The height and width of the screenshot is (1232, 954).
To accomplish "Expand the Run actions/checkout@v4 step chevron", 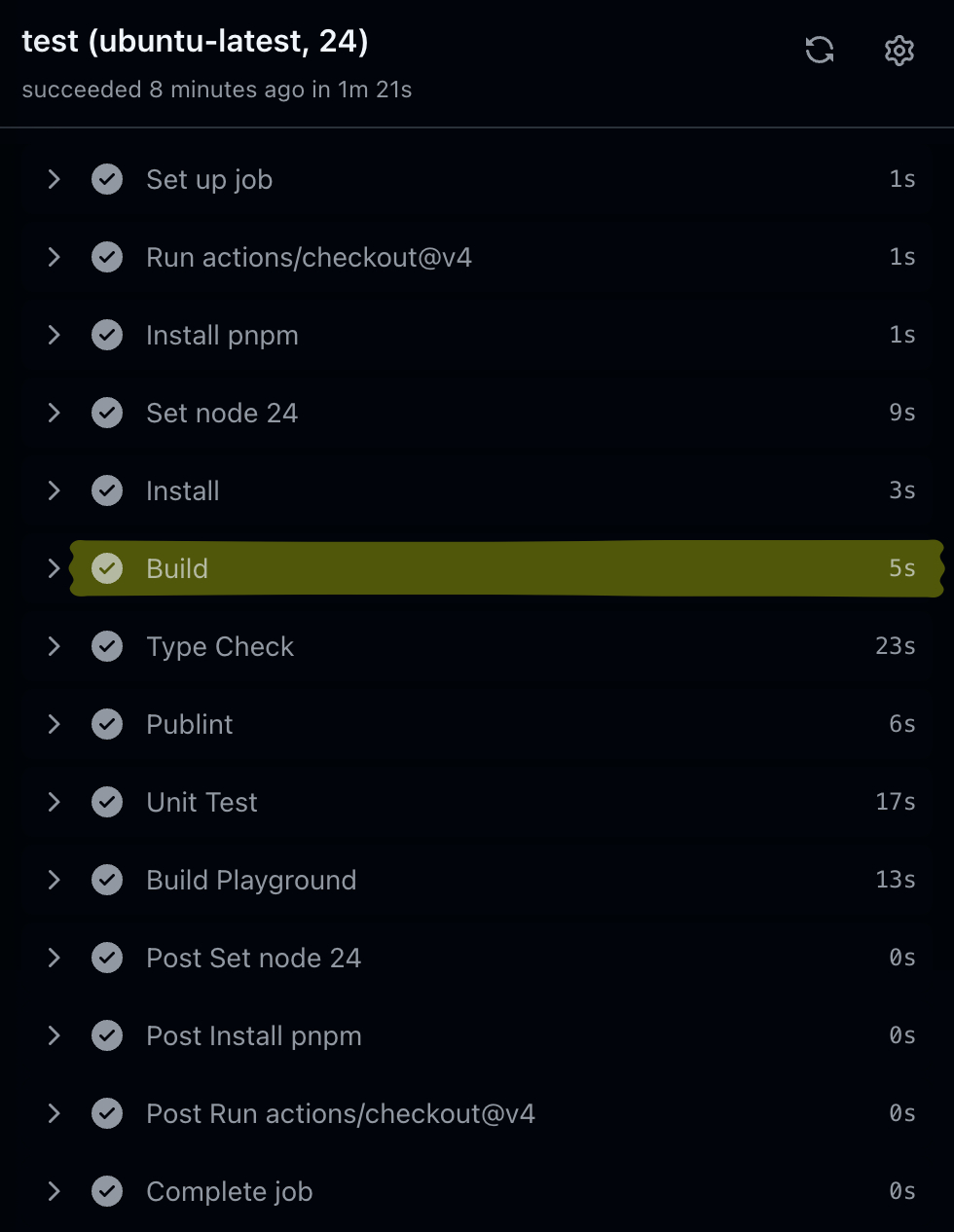I will (55, 257).
